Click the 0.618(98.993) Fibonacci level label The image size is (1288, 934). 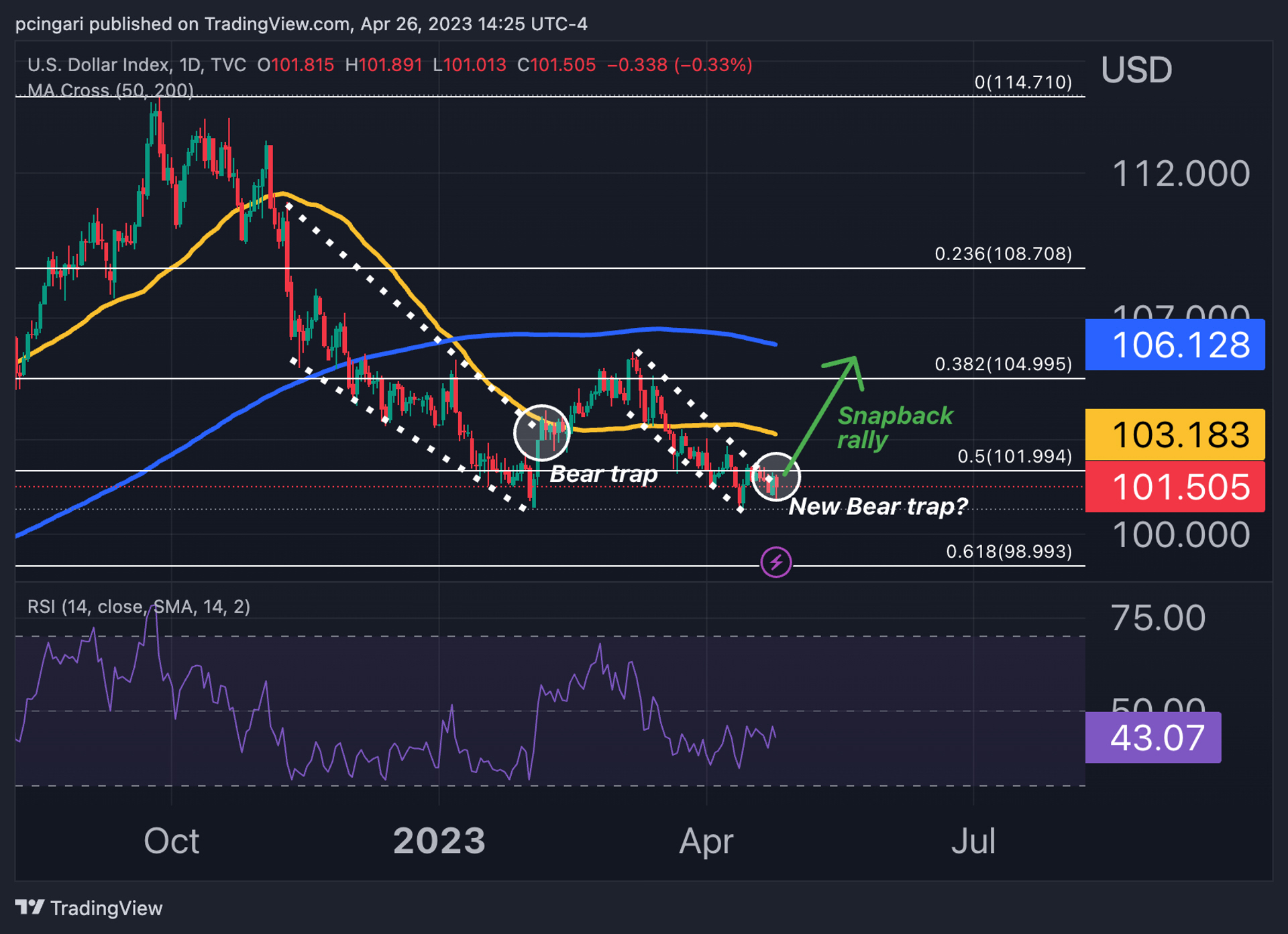(1008, 551)
